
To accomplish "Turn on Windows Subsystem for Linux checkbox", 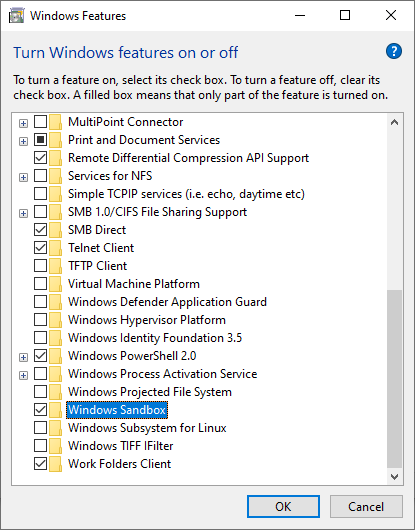I will [41, 428].
